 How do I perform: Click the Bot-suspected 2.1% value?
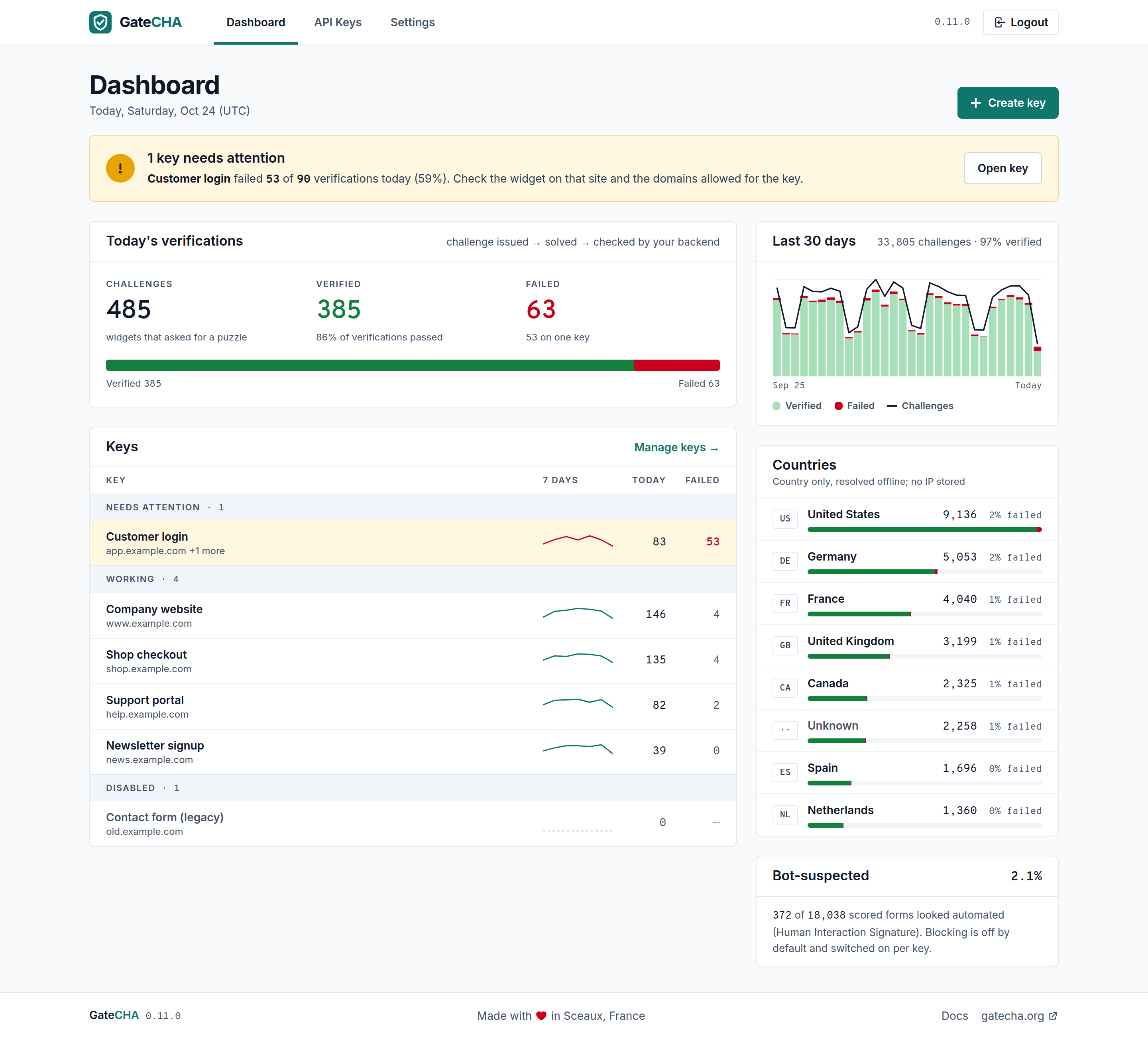click(1026, 876)
